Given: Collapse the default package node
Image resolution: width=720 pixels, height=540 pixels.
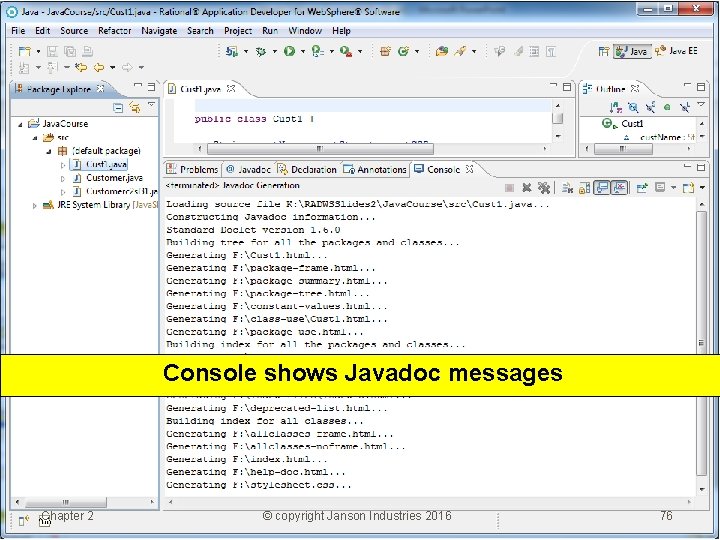Looking at the screenshot, I should pyautogui.click(x=49, y=151).
